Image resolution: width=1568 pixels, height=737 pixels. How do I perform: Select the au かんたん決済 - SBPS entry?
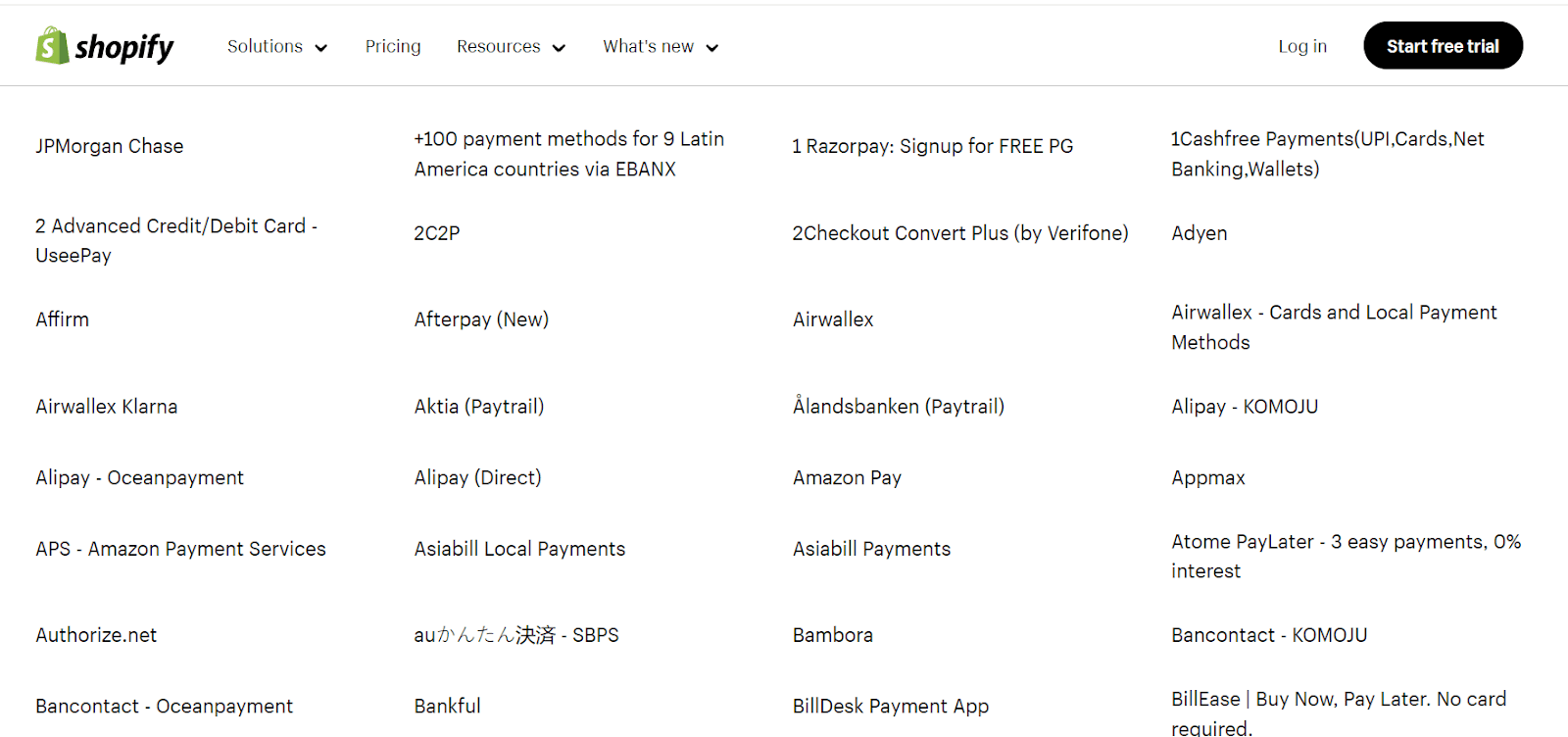pos(516,635)
